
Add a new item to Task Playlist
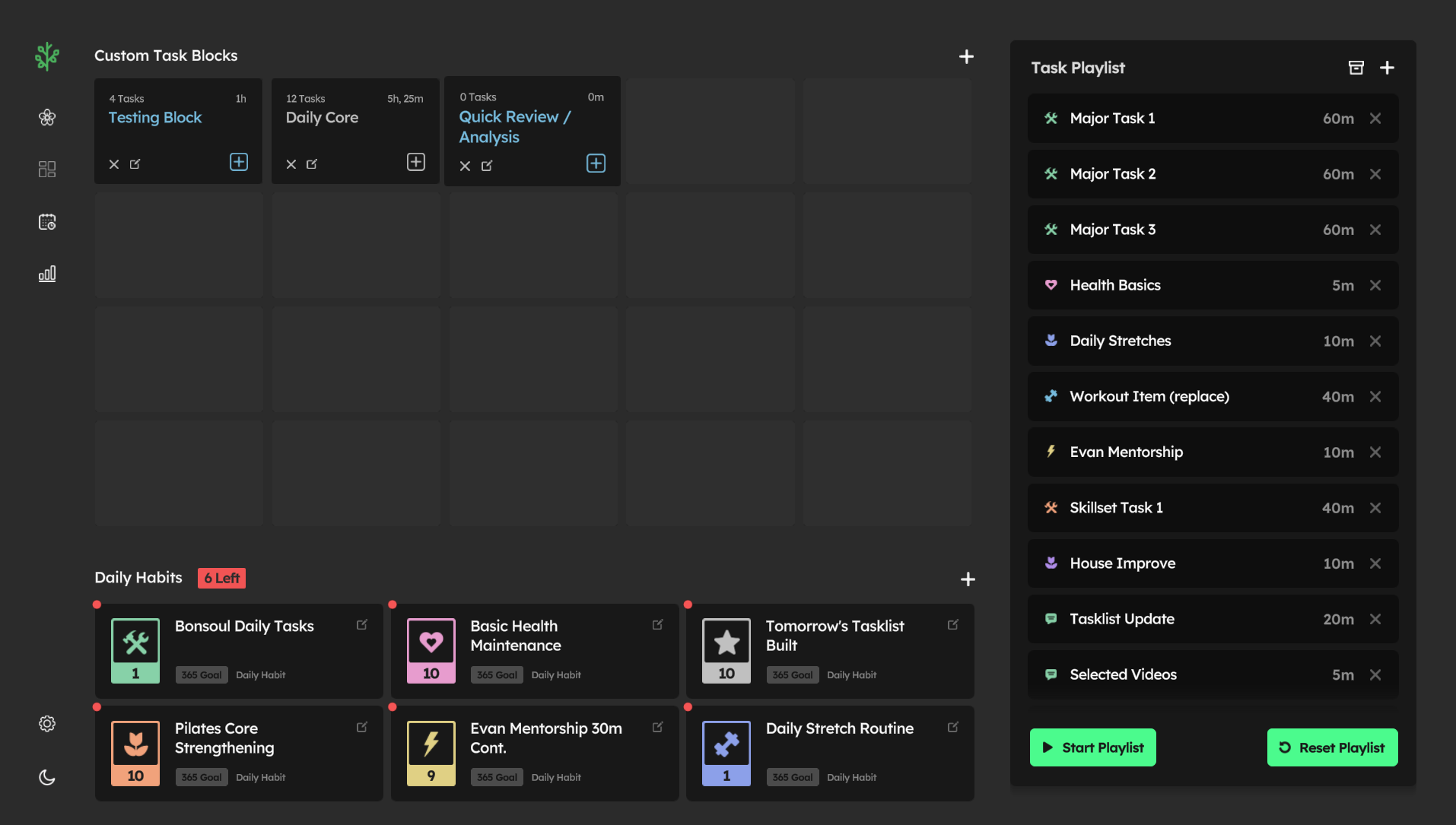pos(1387,68)
